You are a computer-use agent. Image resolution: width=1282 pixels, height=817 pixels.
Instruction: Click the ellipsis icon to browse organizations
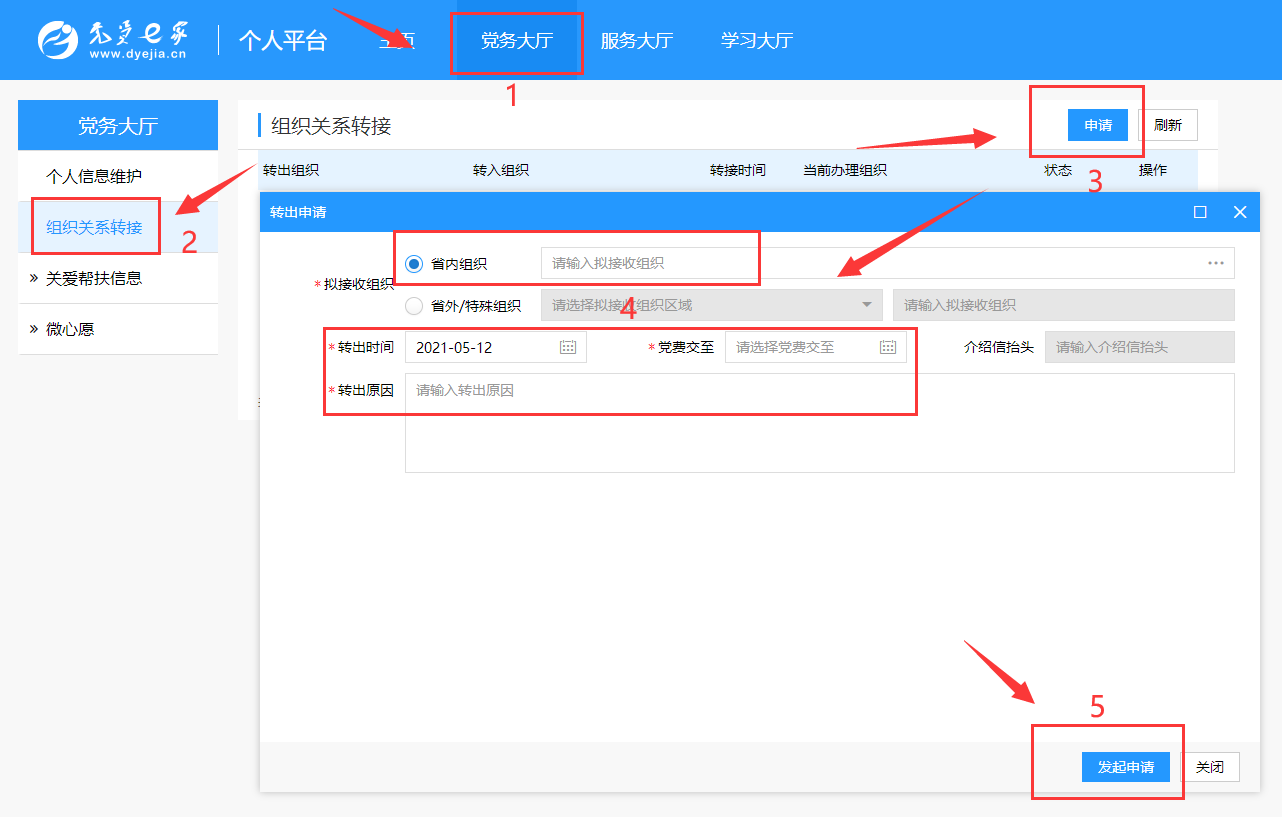click(1215, 263)
